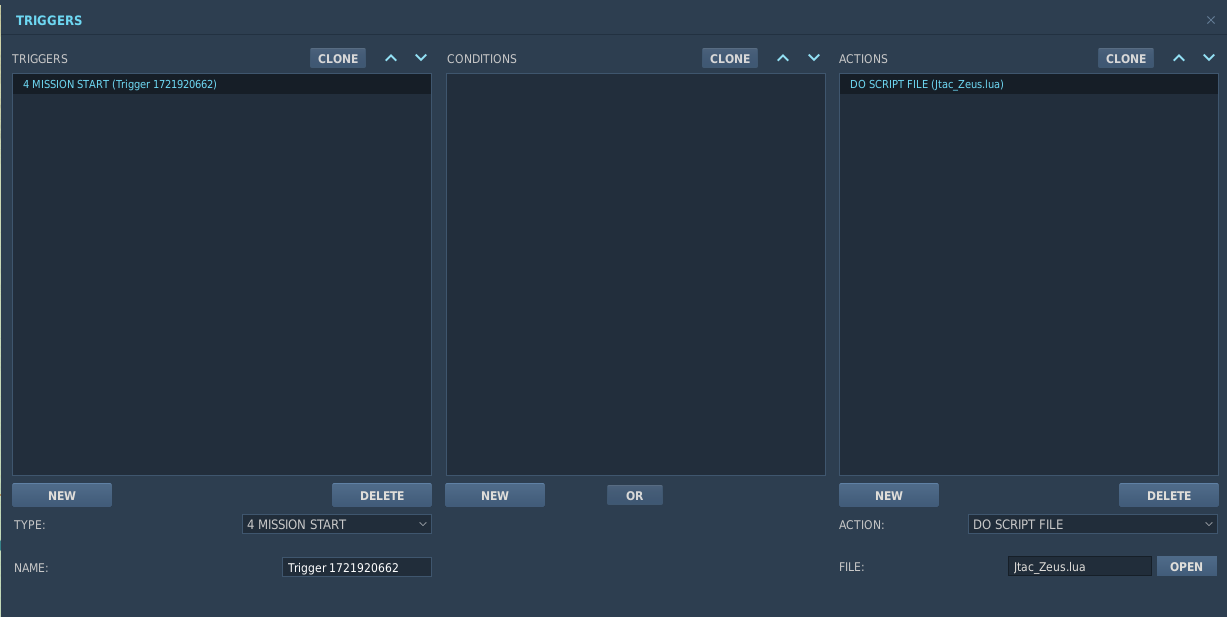Expand the ACTION type dropdown
Viewport: 1227px width, 617px height.
(1092, 524)
